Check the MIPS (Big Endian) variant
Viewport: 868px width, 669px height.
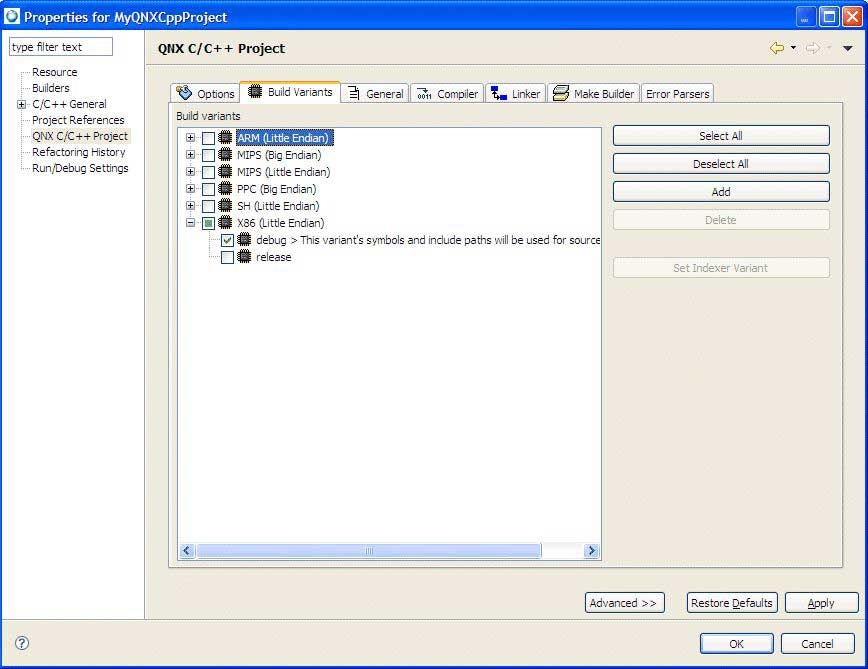point(208,155)
